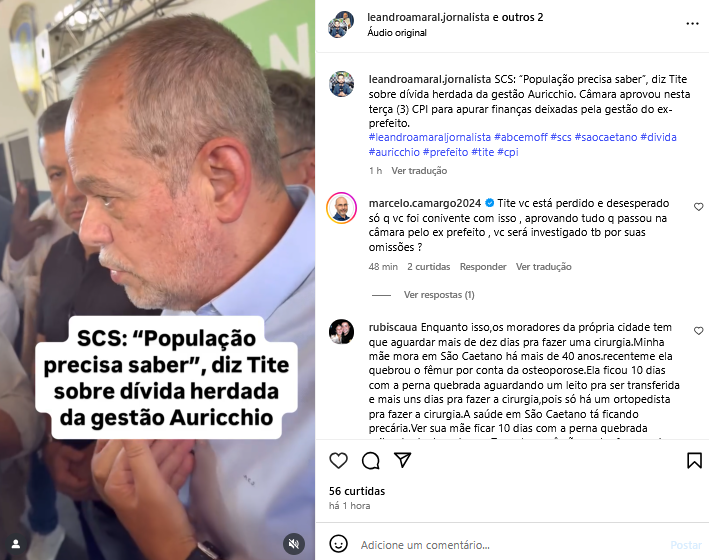This screenshot has width=709, height=560.
Task: Click Postar to submit comment
Action: pos(685,545)
